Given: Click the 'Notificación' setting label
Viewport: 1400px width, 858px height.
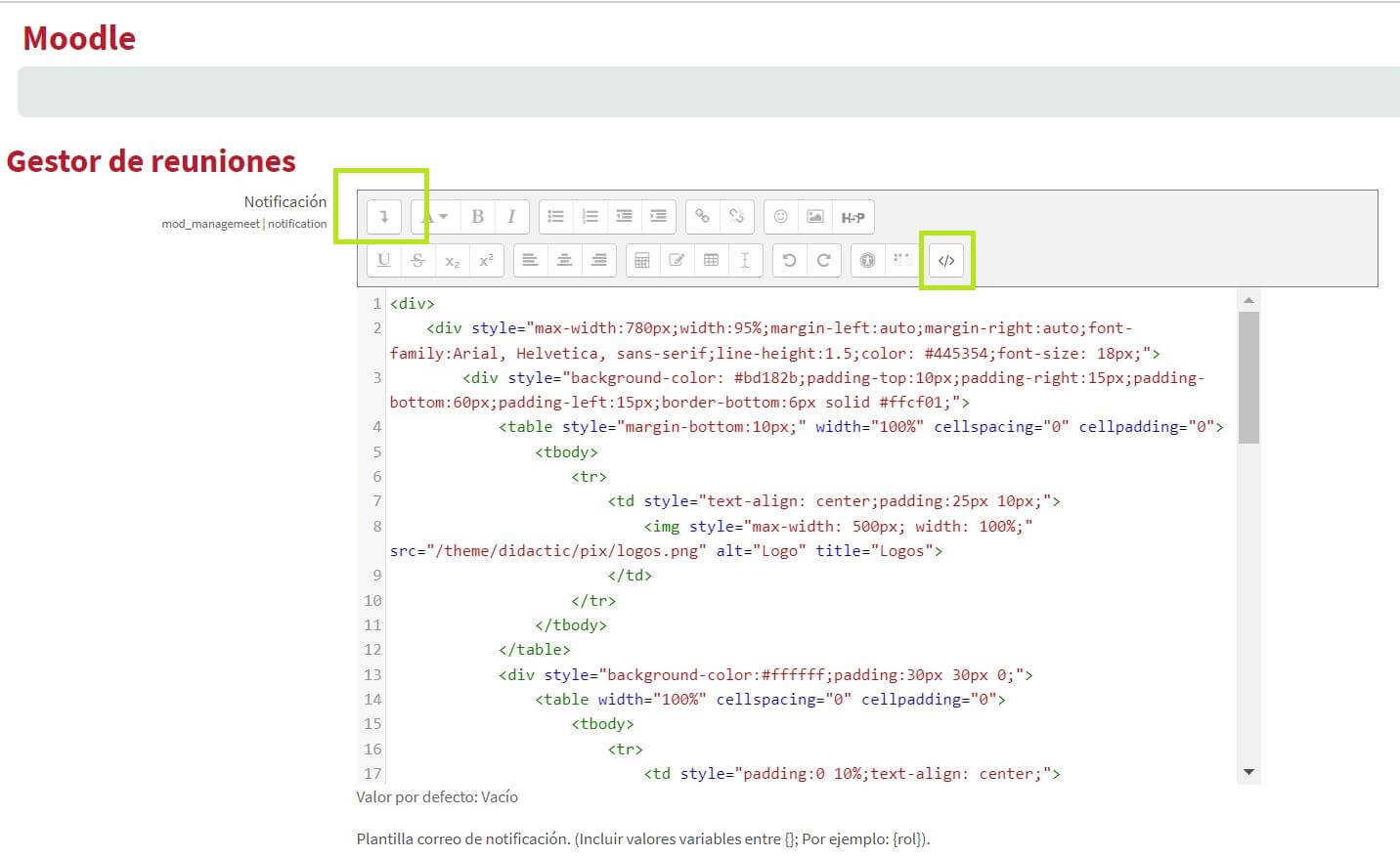Looking at the screenshot, I should (x=285, y=201).
